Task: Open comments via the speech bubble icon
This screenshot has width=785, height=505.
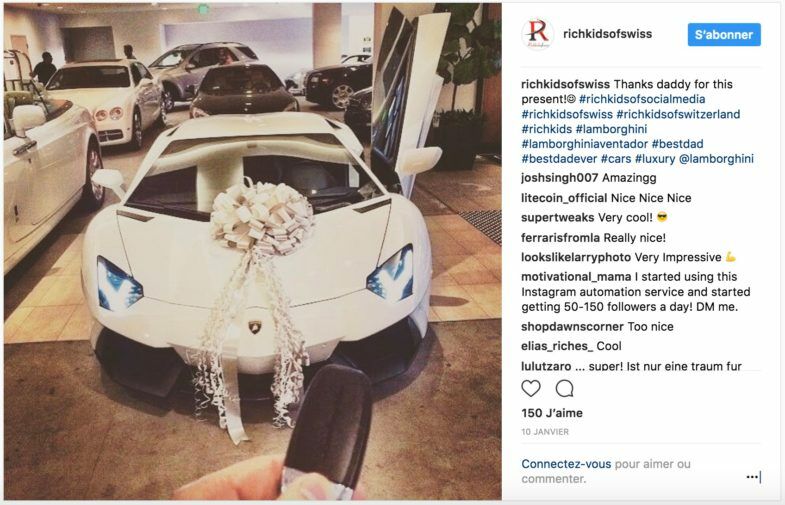Action: pyautogui.click(x=564, y=388)
